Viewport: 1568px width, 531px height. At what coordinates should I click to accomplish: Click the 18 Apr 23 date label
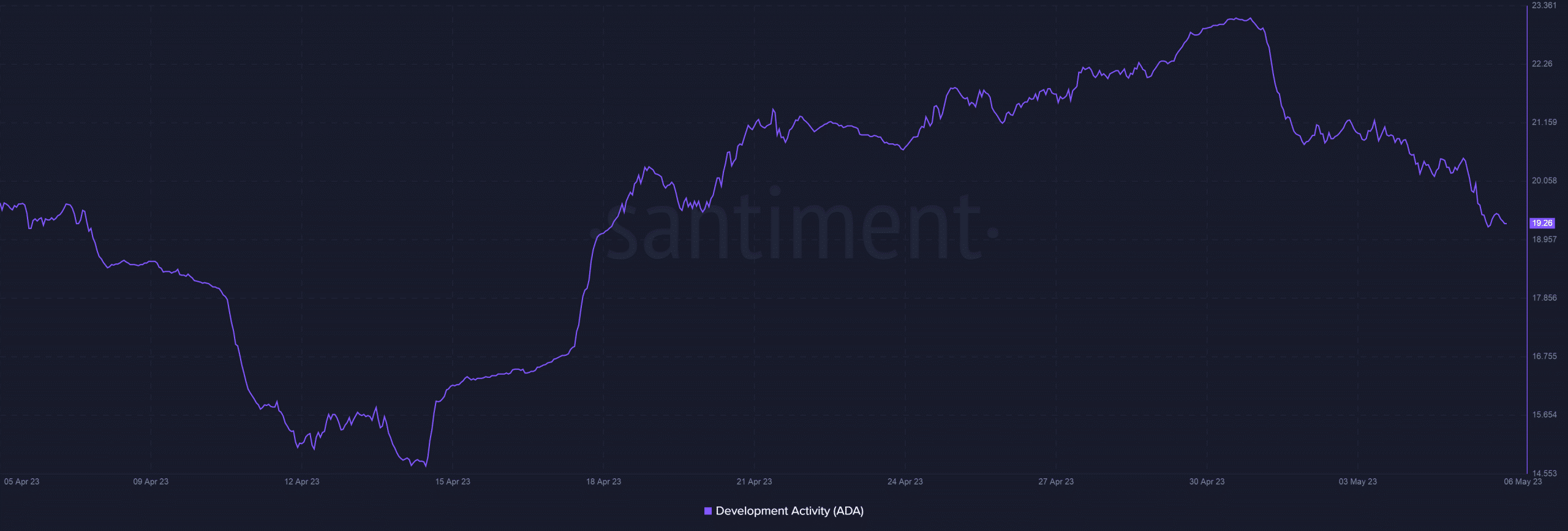[603, 481]
